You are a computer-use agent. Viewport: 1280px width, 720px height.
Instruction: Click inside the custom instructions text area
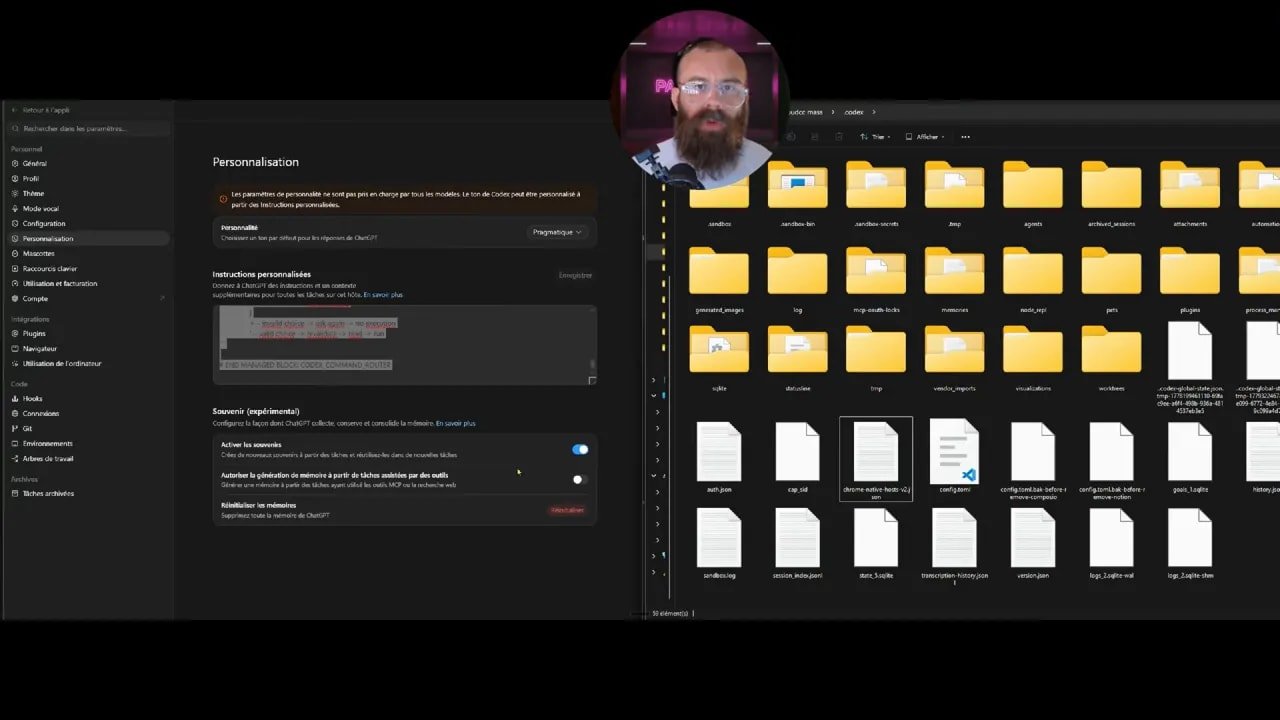404,344
